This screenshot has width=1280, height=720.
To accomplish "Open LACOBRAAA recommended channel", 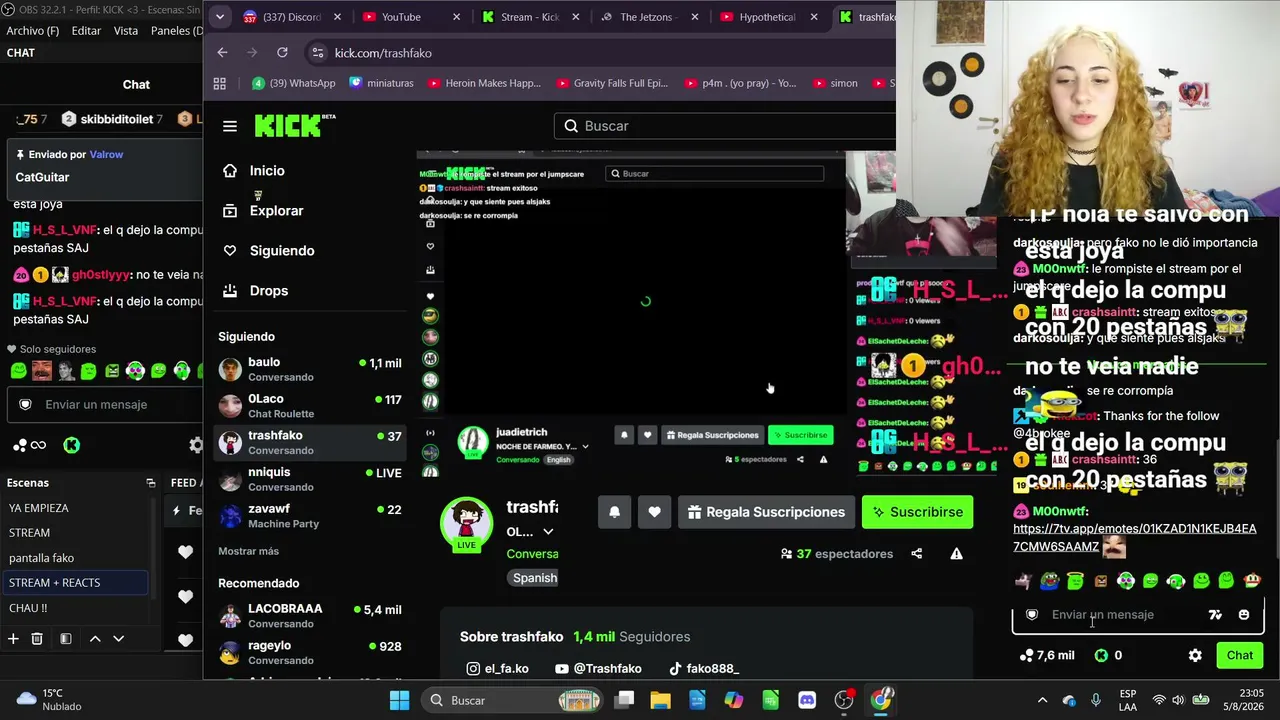I will point(310,615).
